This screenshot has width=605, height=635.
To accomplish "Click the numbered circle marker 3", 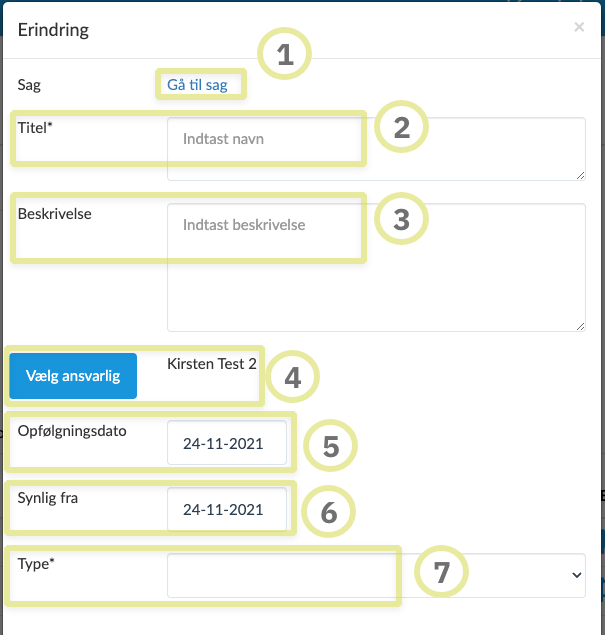I will 401,220.
